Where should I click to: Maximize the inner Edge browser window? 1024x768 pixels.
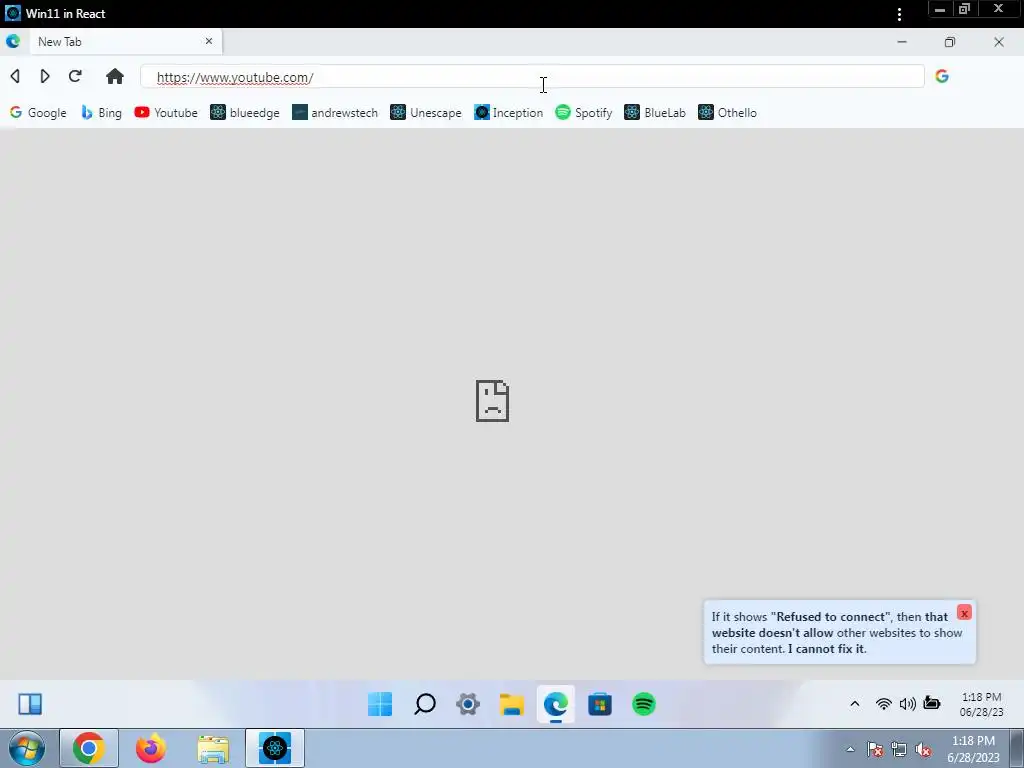point(950,42)
